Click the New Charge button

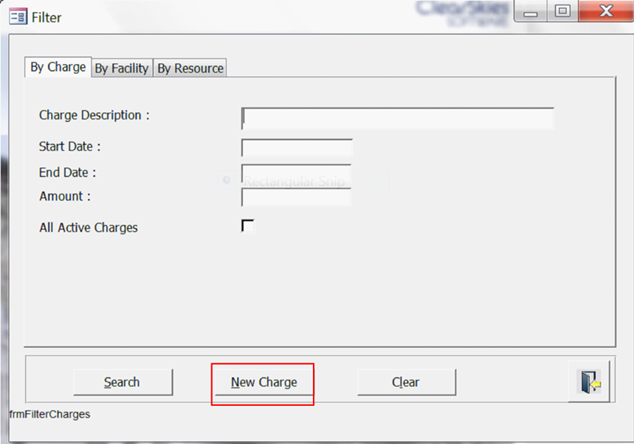[263, 382]
